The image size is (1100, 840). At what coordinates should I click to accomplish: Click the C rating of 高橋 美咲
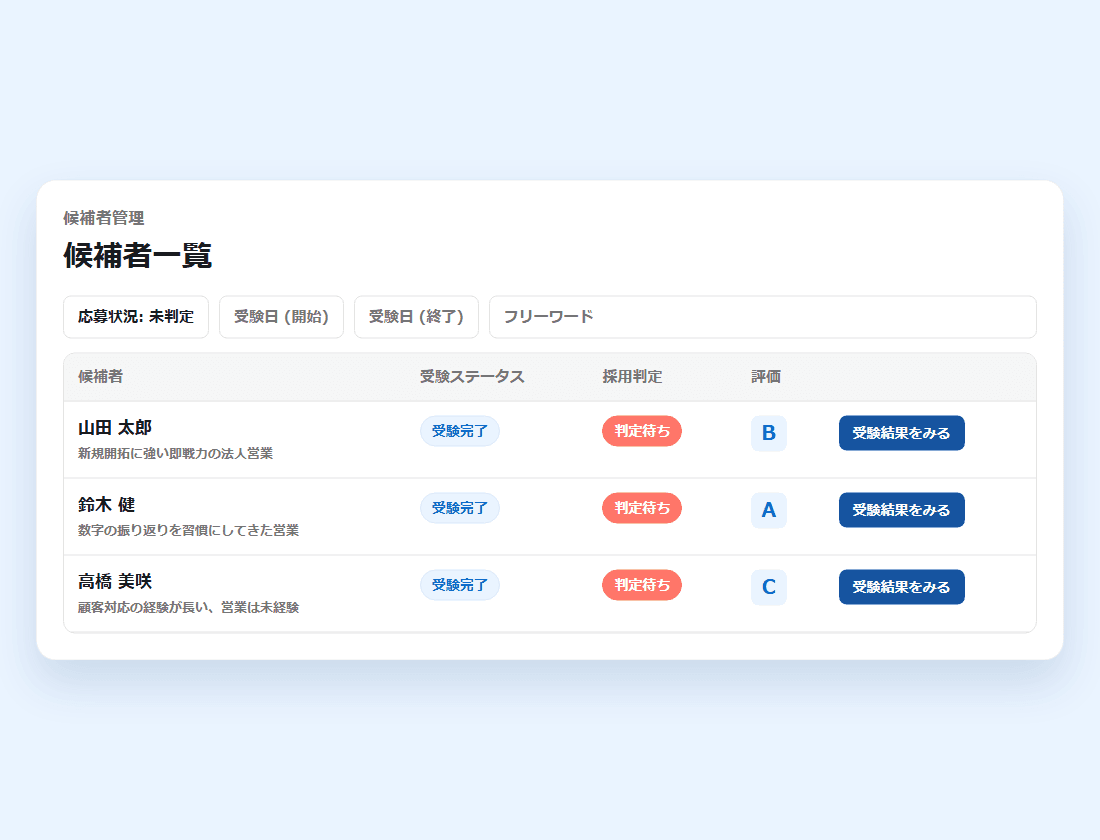click(x=769, y=587)
